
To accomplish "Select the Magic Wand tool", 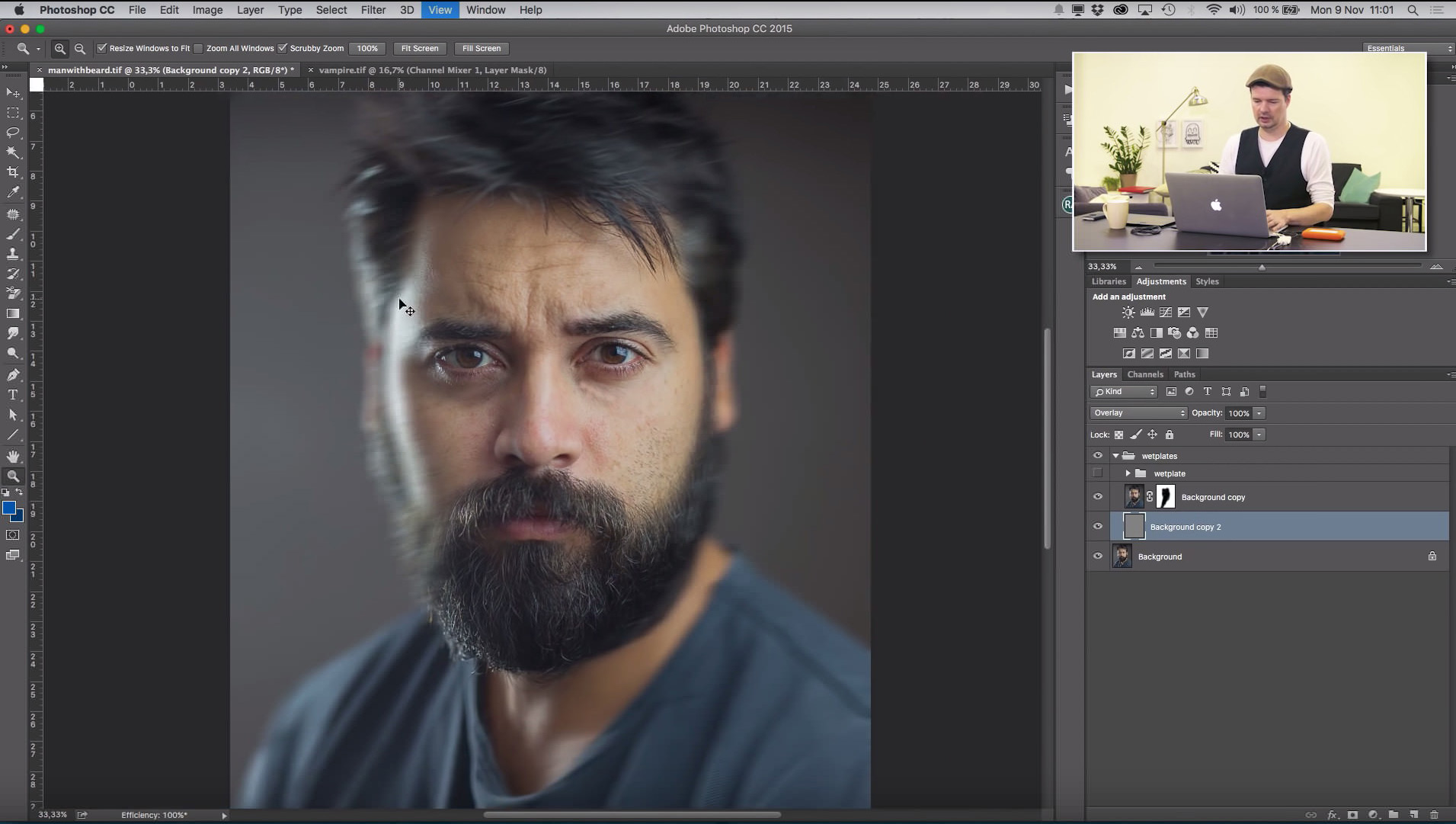I will (13, 152).
